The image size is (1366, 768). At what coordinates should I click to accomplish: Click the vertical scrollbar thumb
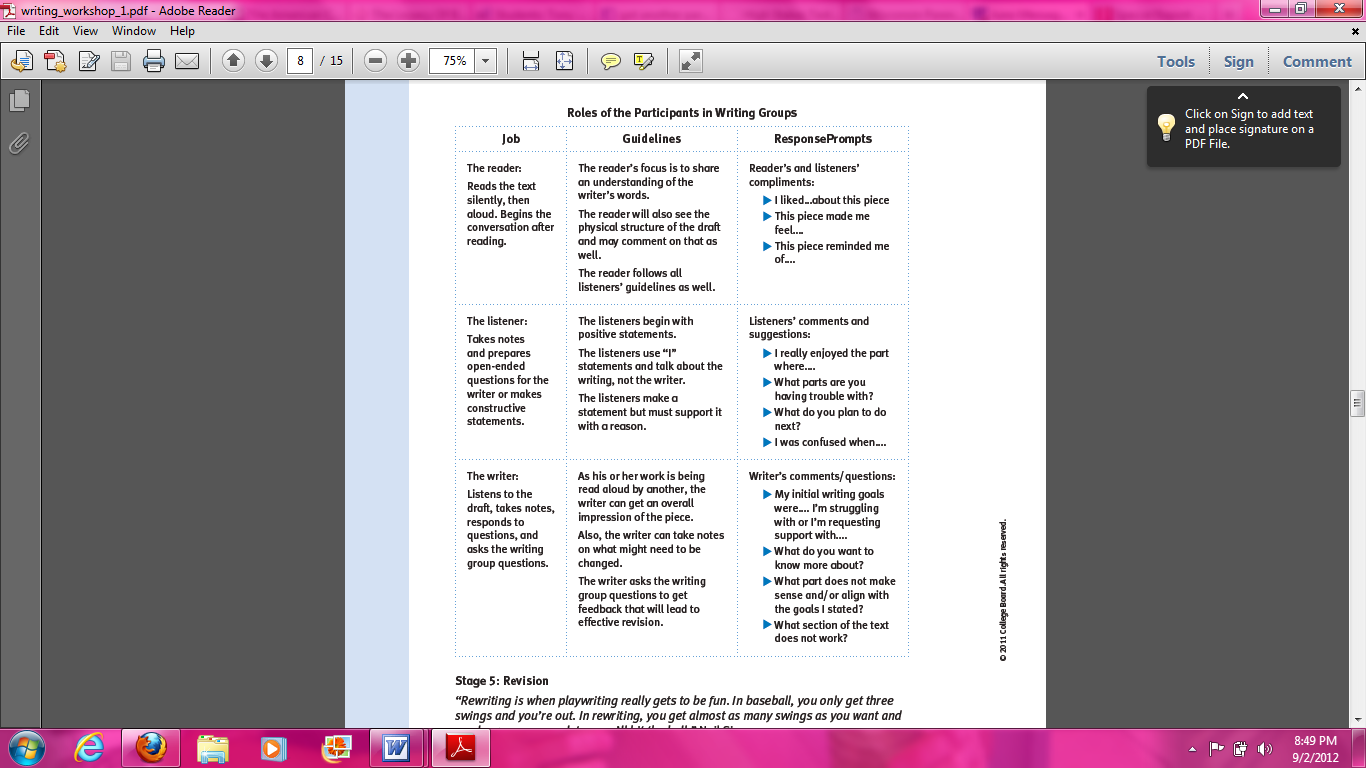coord(1357,403)
